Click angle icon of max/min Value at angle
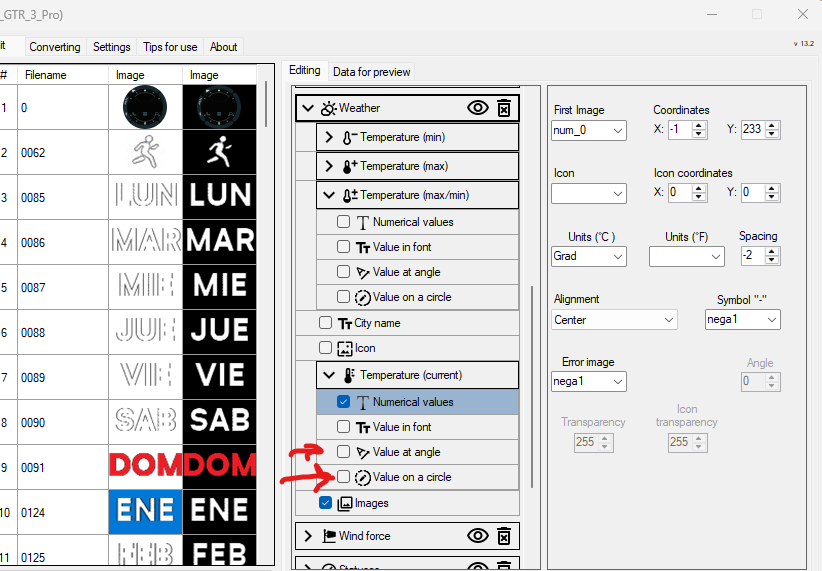Image resolution: width=822 pixels, height=571 pixels. (x=363, y=273)
